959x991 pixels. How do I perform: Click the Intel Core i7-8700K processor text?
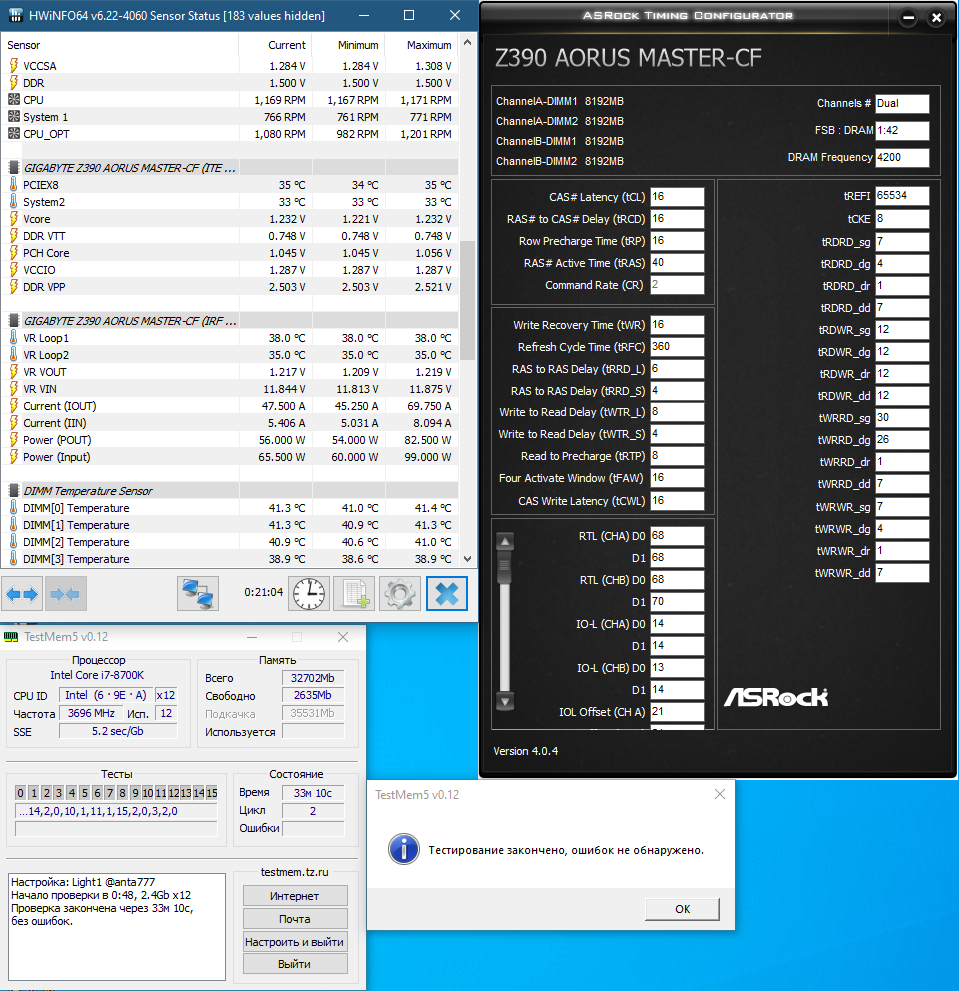click(97, 675)
